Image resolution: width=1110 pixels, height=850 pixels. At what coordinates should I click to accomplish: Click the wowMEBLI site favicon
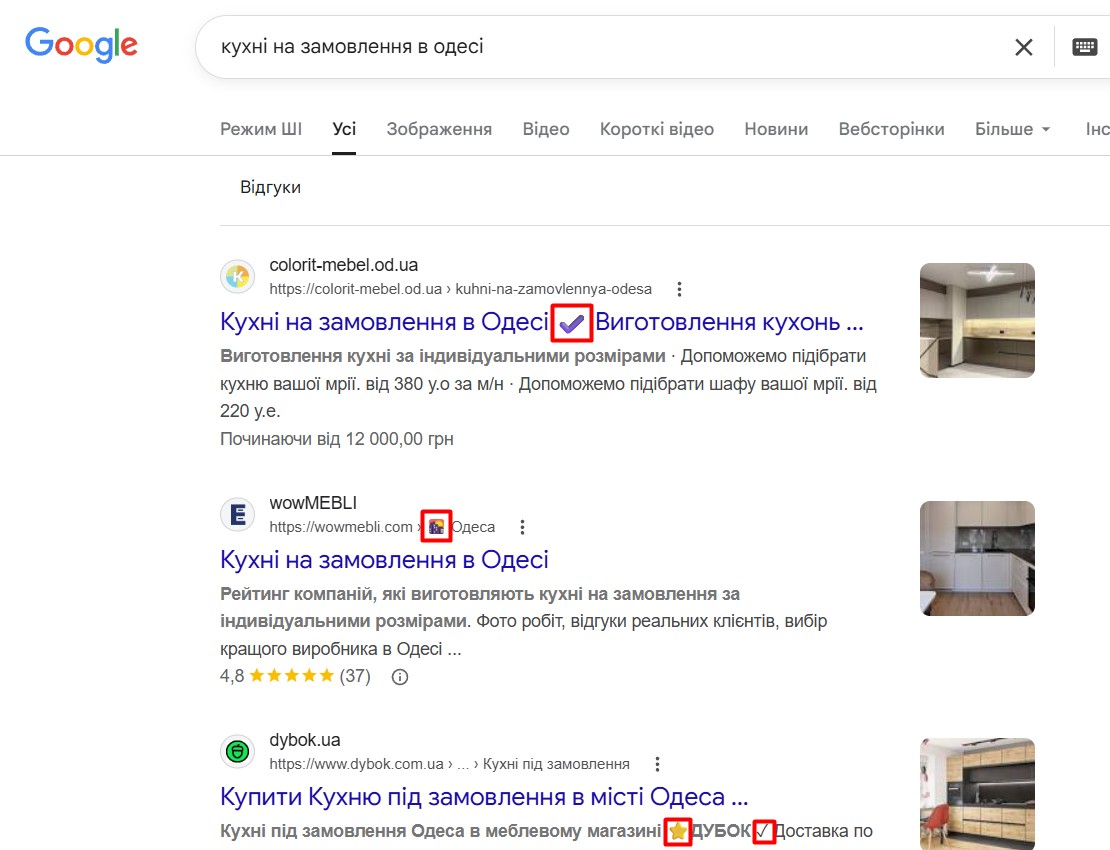[238, 514]
